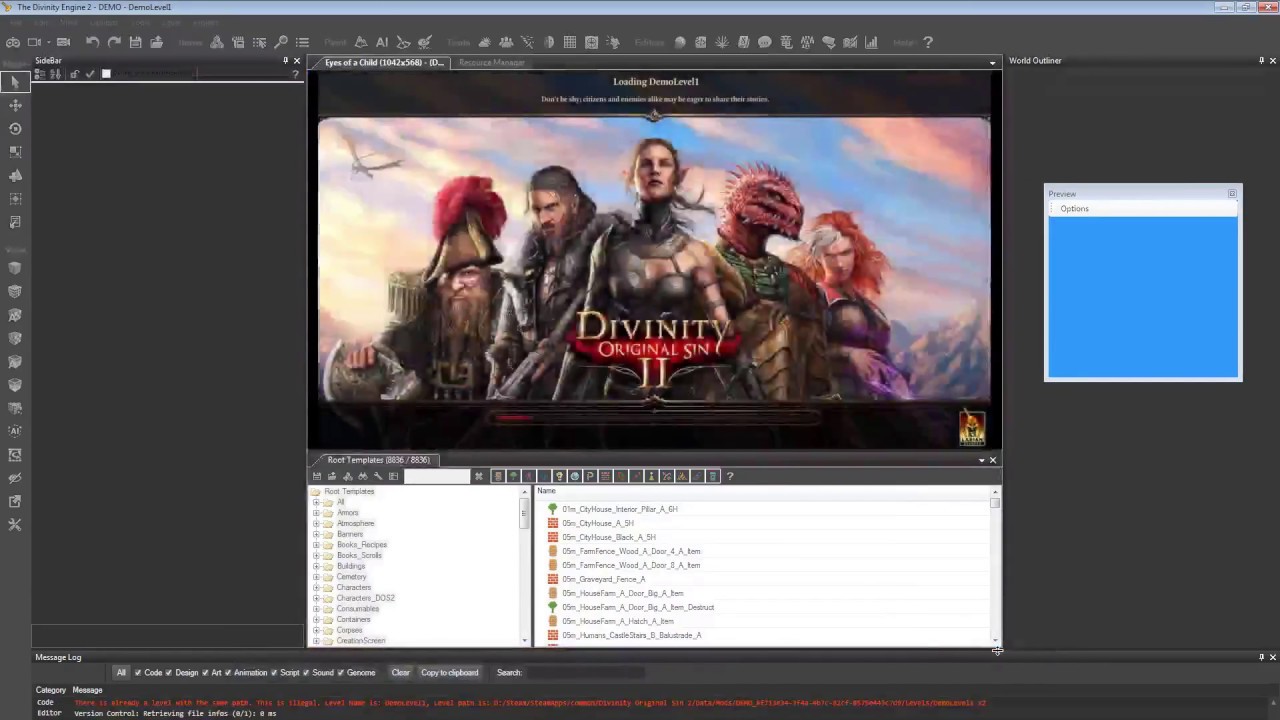Screen dimensions: 1280x720
Task: Click the help question mark in Root Templates toolbar
Action: 730,476
